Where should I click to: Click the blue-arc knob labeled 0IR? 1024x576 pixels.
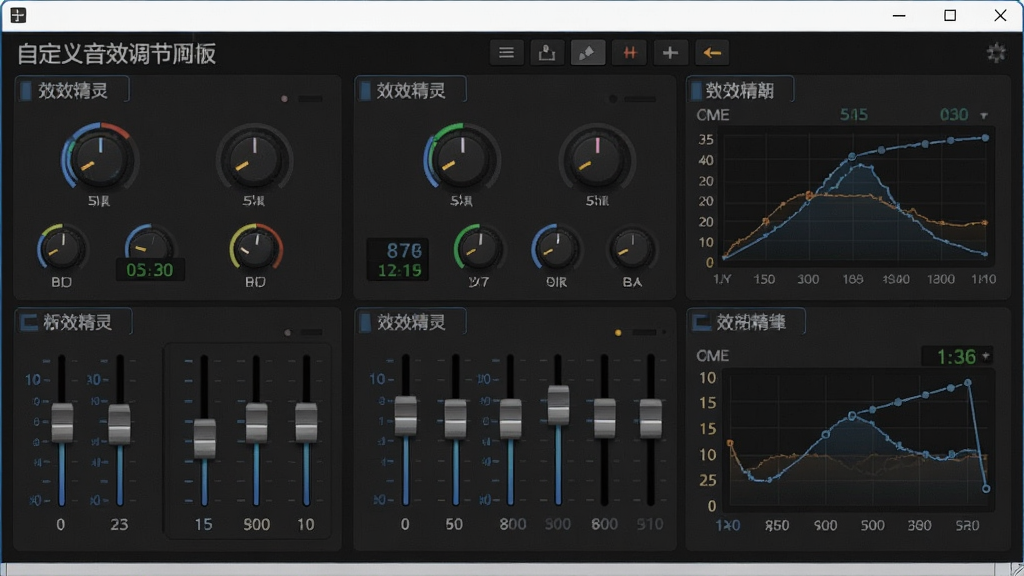tap(556, 248)
